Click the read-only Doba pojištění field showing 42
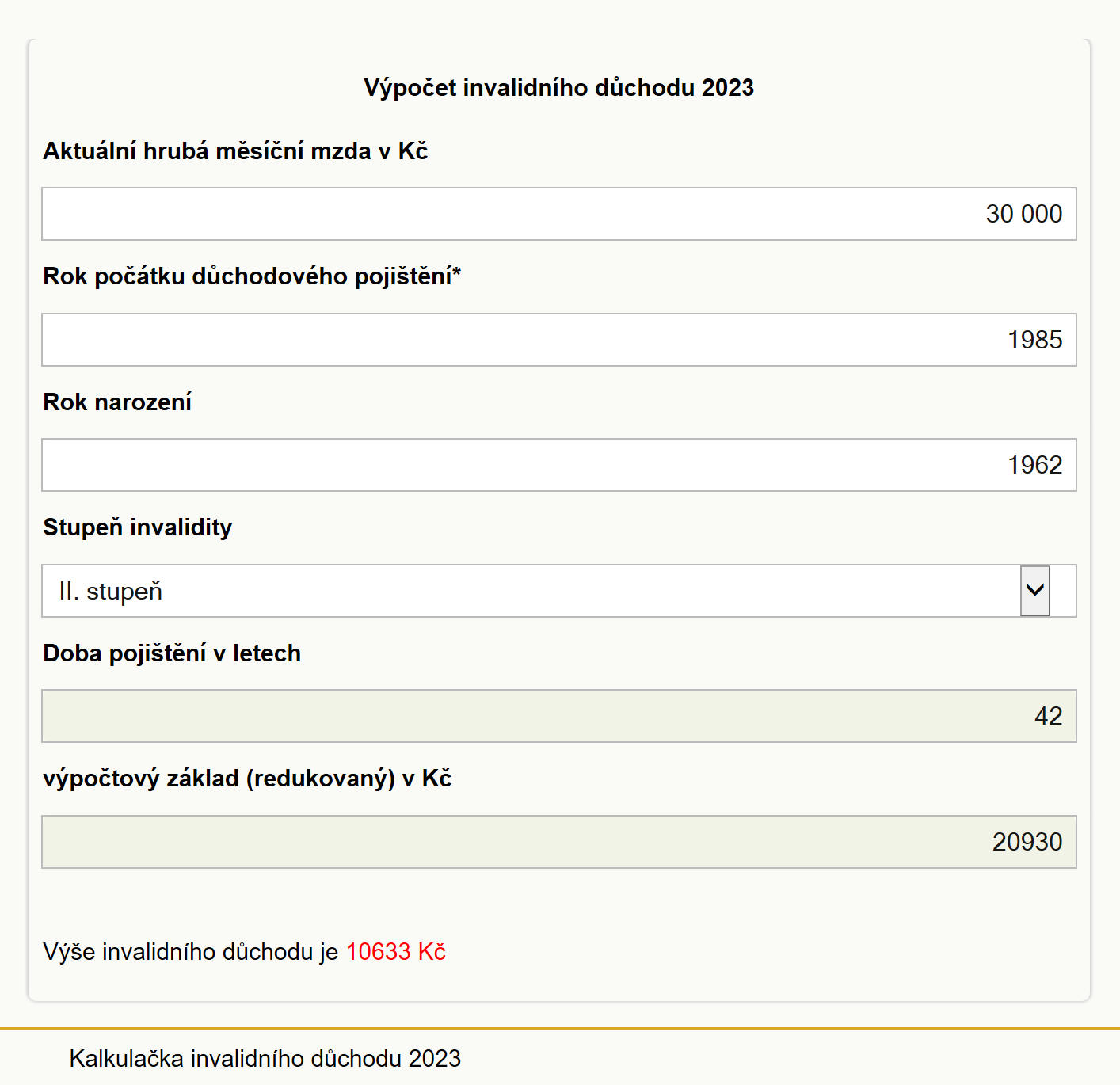This screenshot has width=1120, height=1085. pos(559,716)
